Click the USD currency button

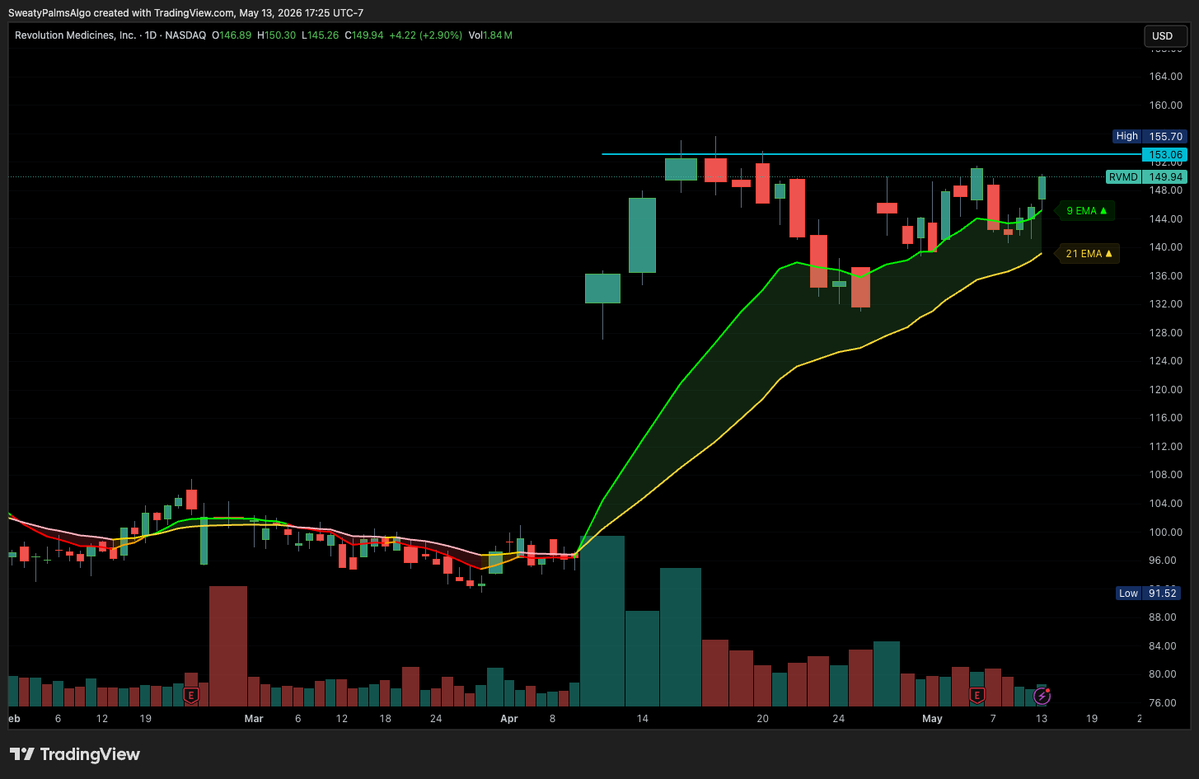[x=1165, y=36]
